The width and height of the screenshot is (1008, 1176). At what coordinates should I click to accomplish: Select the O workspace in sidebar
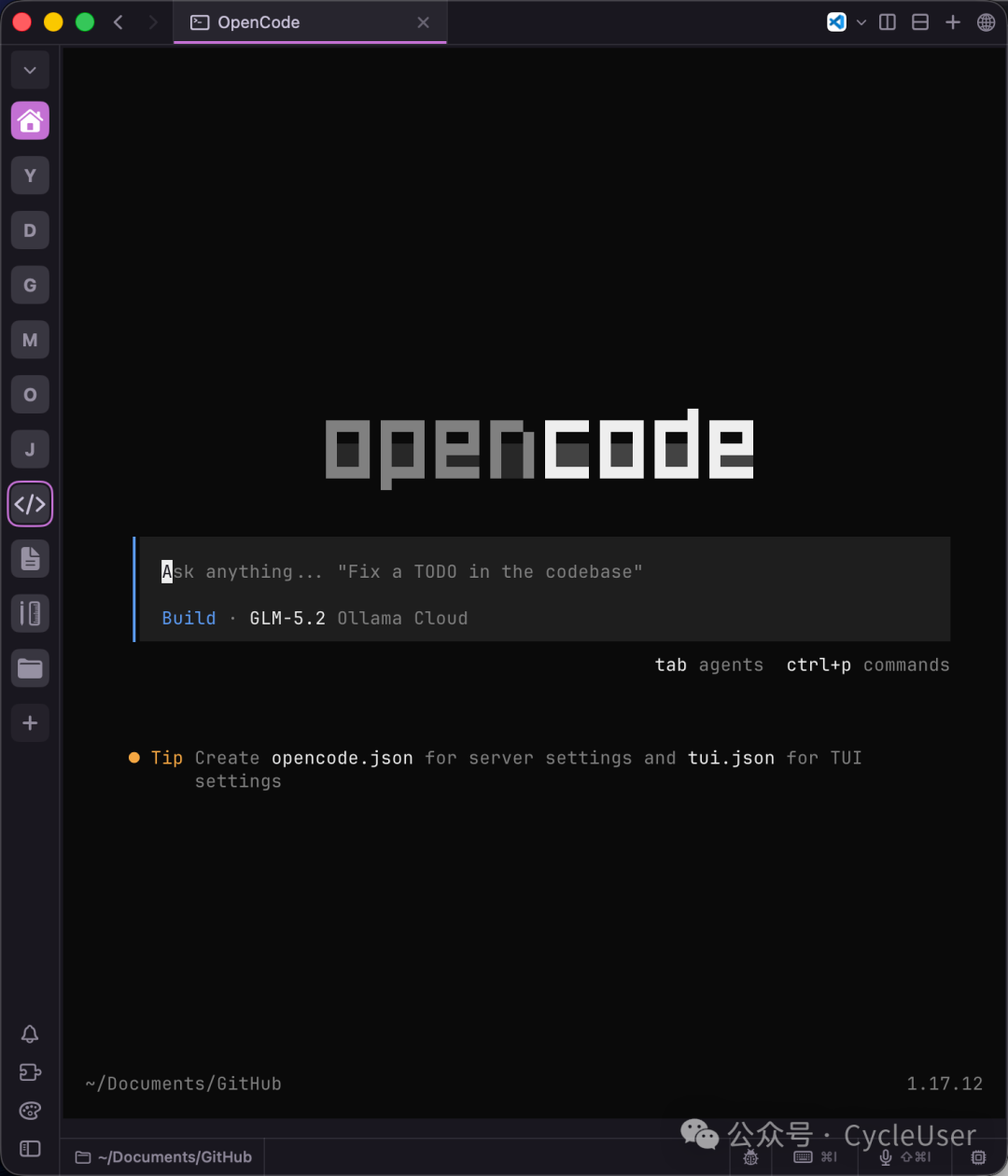click(x=30, y=395)
